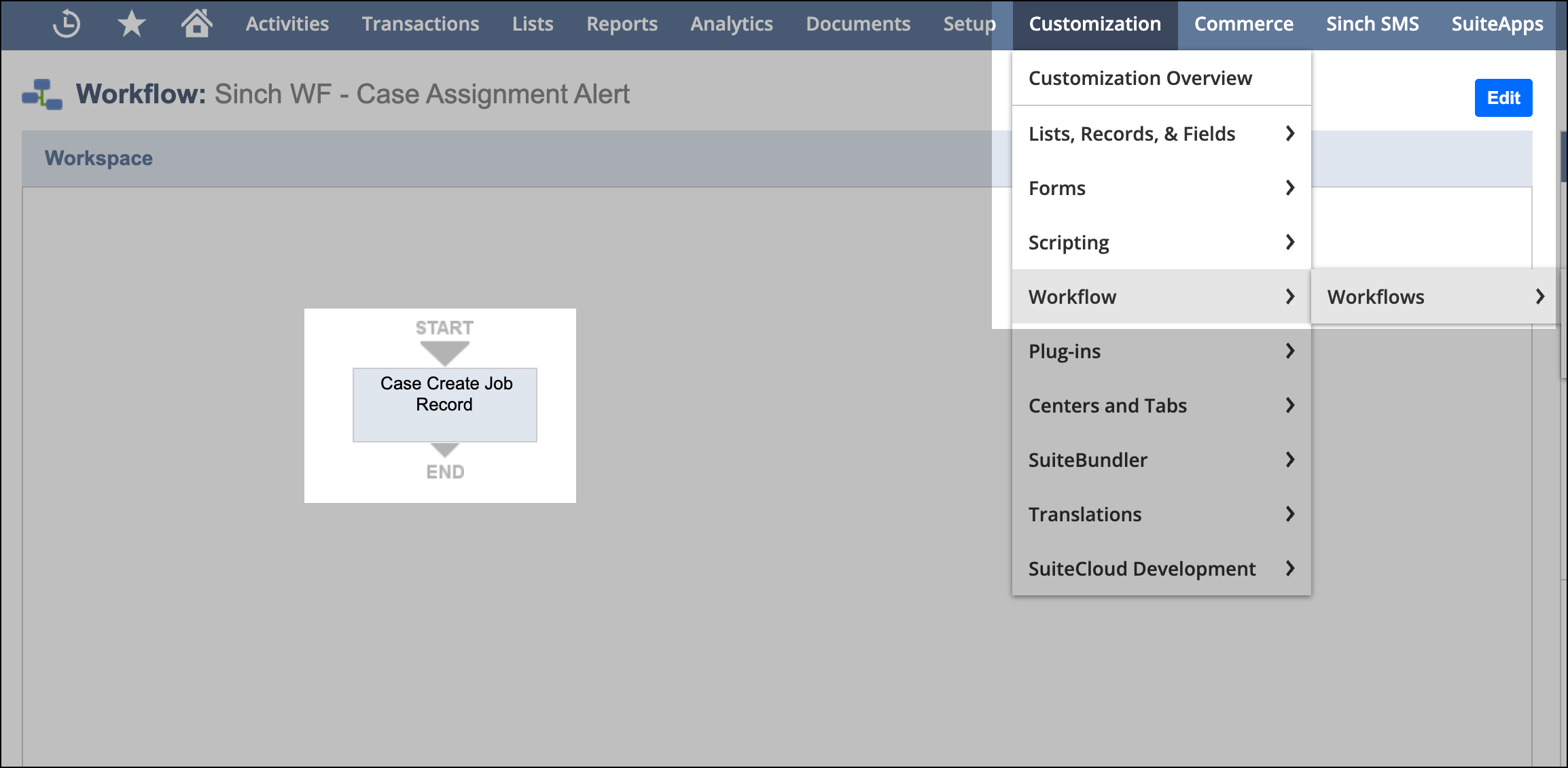The image size is (1568, 768).
Task: Click the workflow icon beside the page title
Action: click(x=42, y=94)
